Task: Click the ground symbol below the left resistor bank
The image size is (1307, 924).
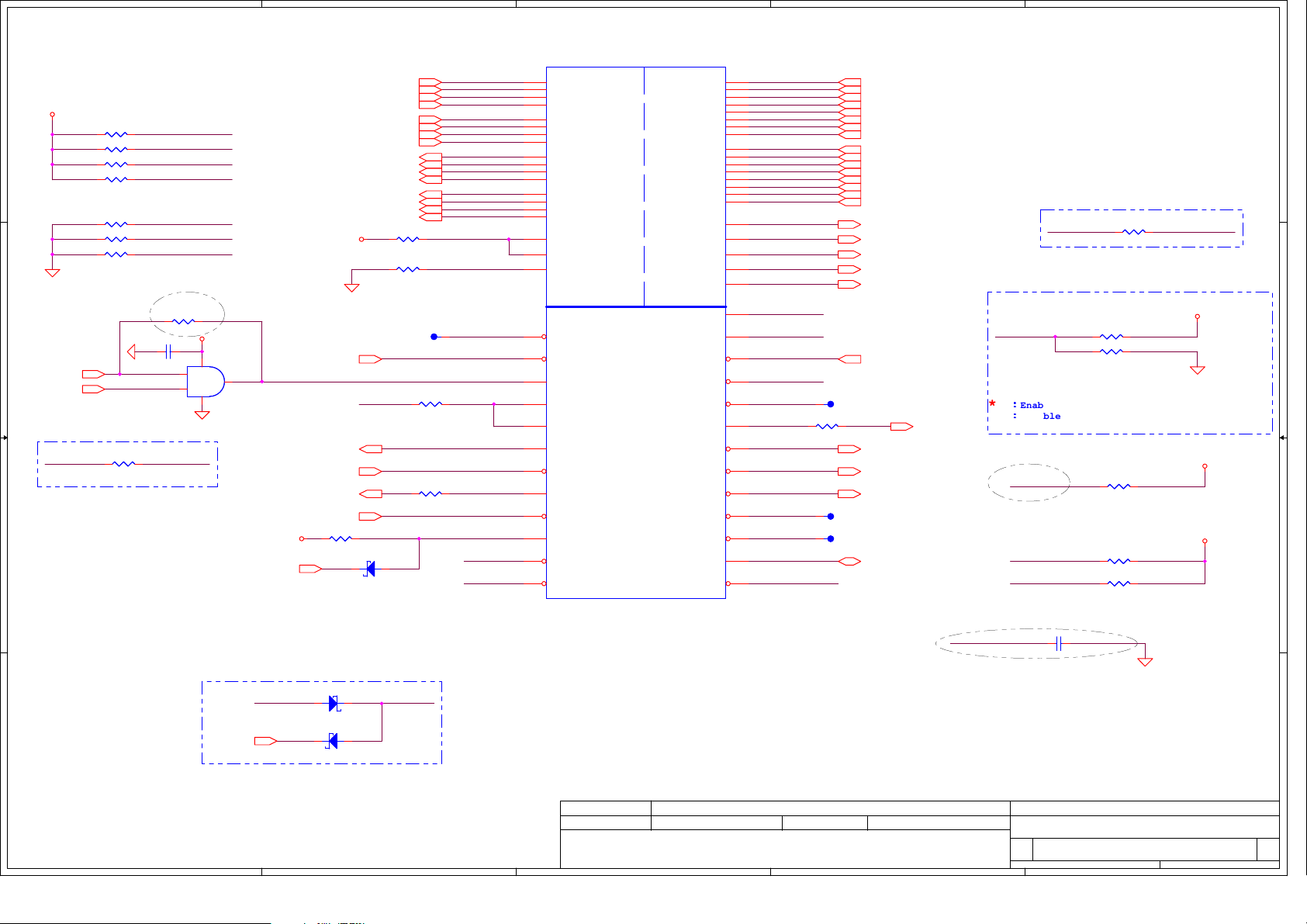Action: click(x=52, y=272)
